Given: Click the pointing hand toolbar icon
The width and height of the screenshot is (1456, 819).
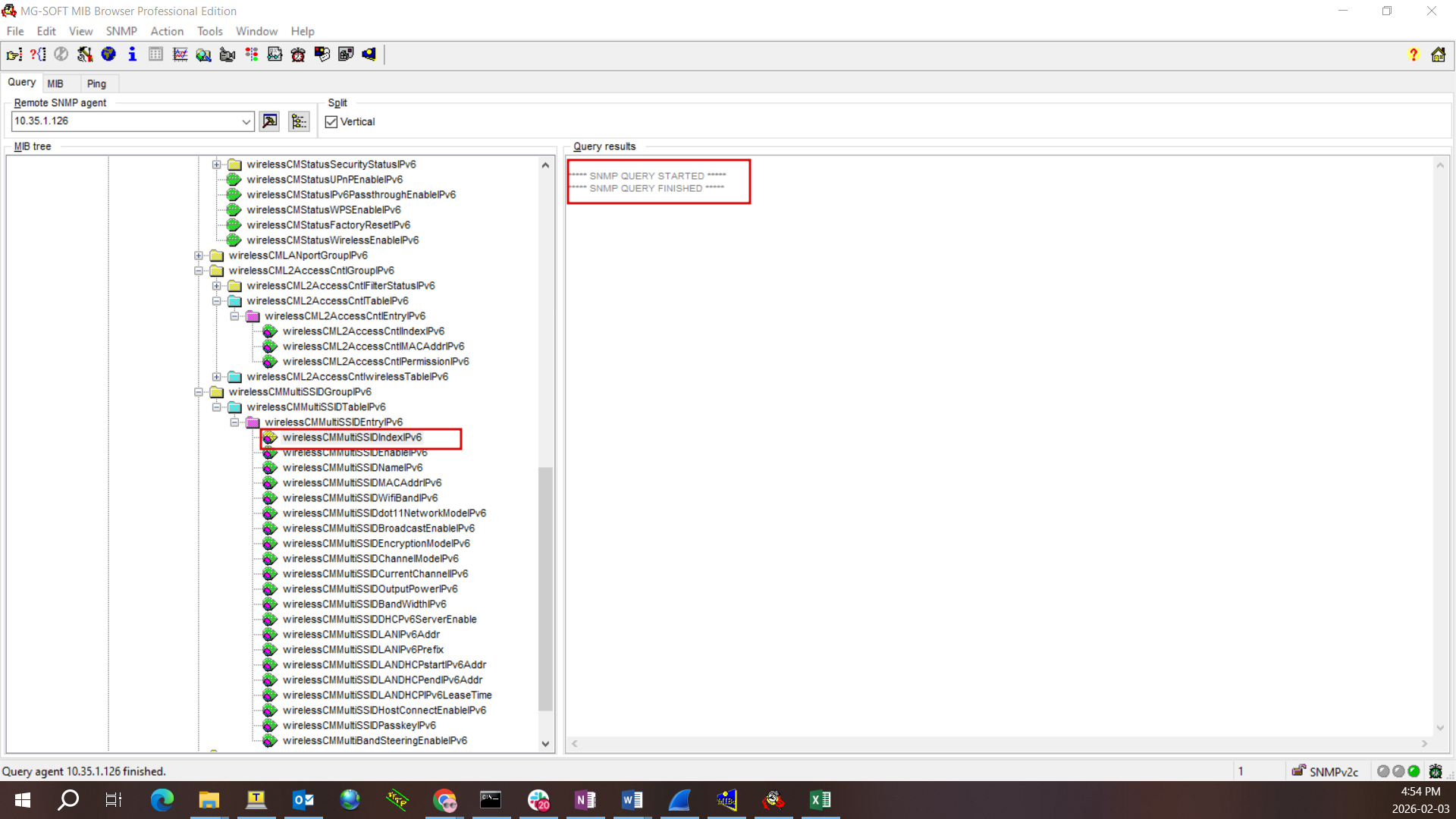Looking at the screenshot, I should (x=14, y=54).
